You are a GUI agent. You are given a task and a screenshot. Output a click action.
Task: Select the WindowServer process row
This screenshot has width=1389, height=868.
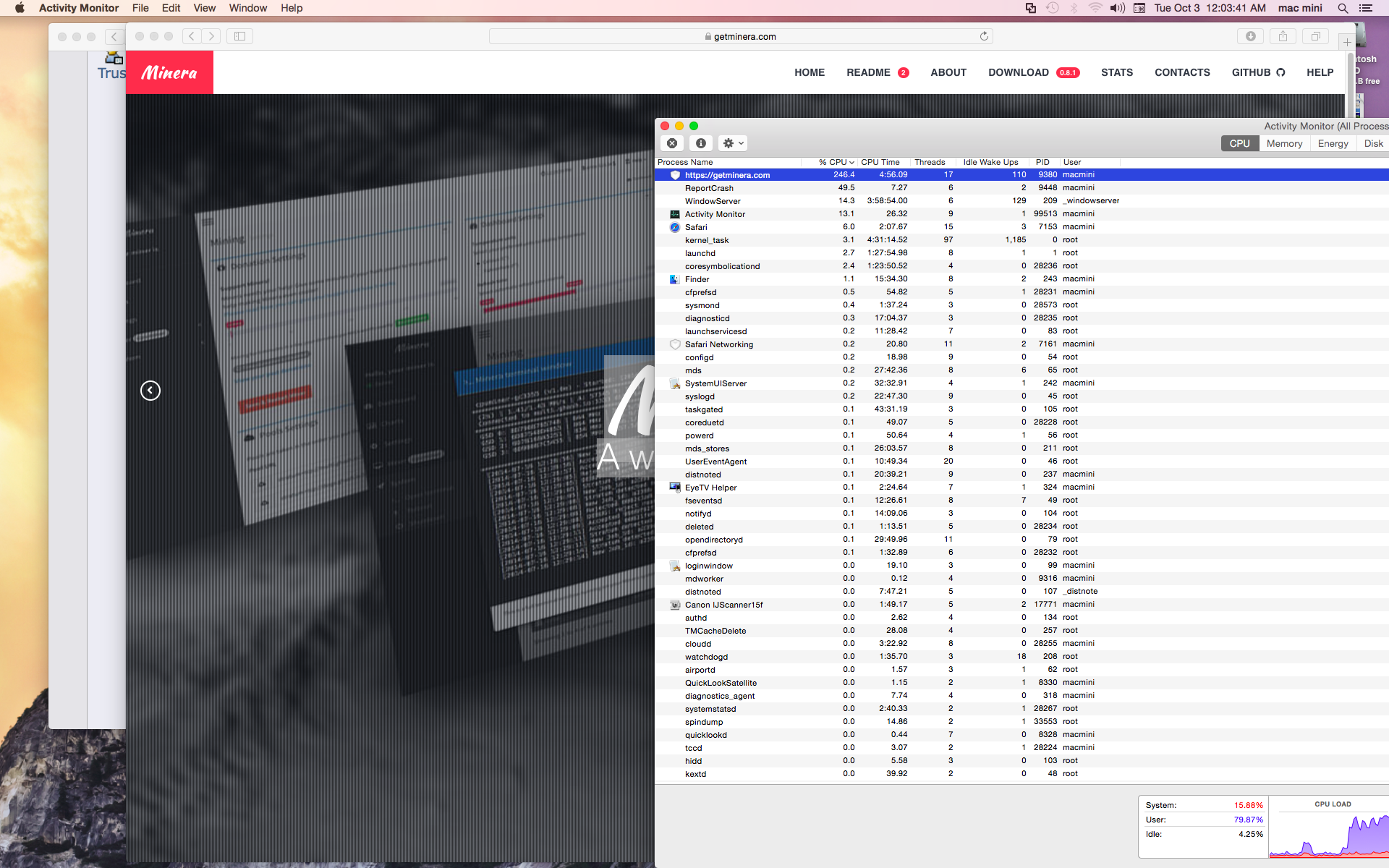pyautogui.click(x=1021, y=201)
